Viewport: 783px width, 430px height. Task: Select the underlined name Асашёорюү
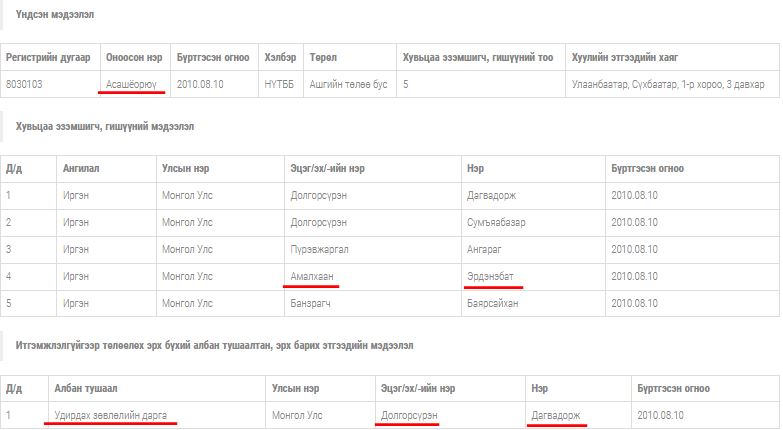point(131,85)
